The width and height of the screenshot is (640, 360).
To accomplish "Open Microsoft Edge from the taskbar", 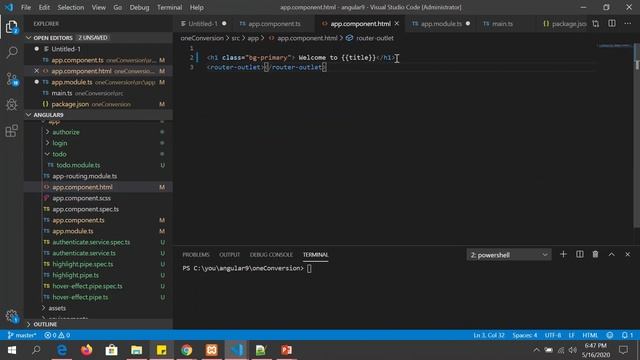I will (62, 350).
